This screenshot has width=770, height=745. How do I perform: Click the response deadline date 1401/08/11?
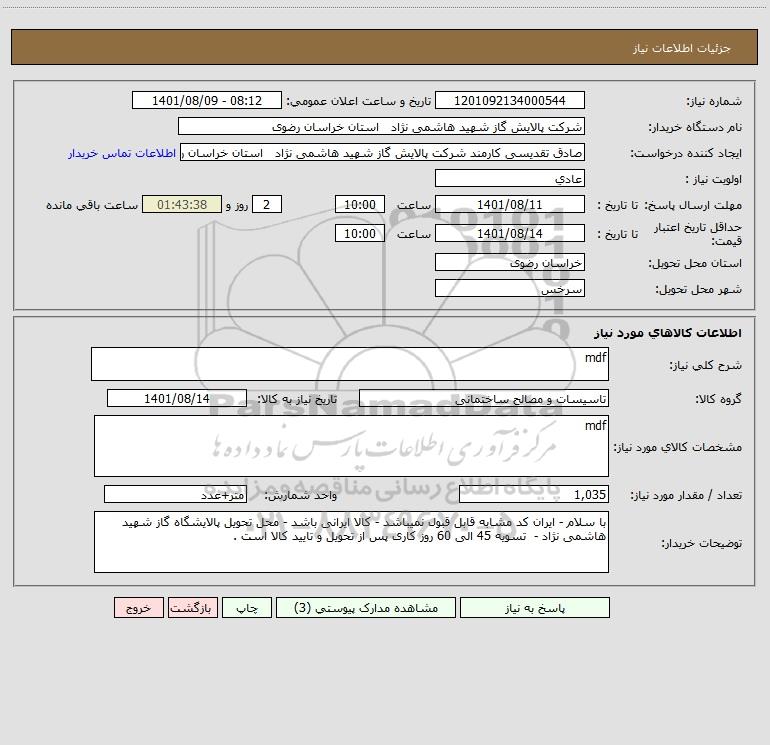[510, 204]
